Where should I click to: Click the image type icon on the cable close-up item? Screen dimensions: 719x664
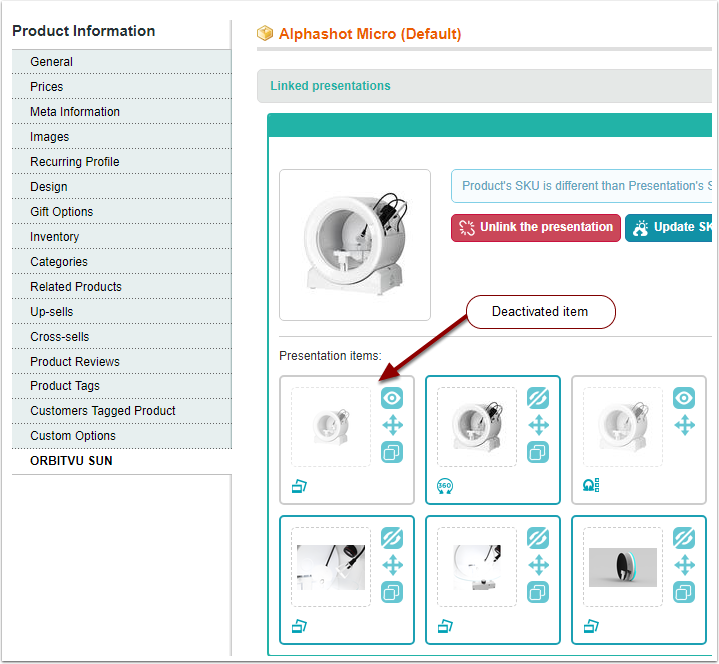pos(299,625)
